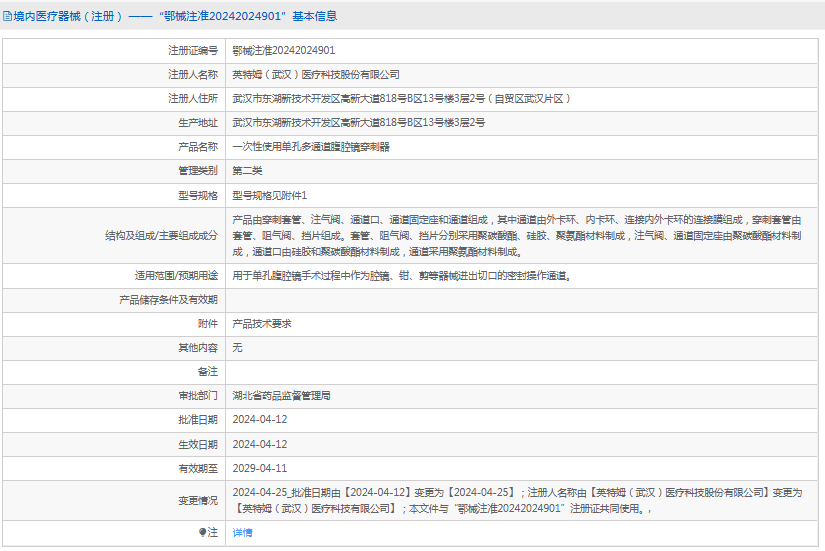Click the 批准日期 label
Image resolution: width=825 pixels, height=551 pixels.
click(198, 420)
